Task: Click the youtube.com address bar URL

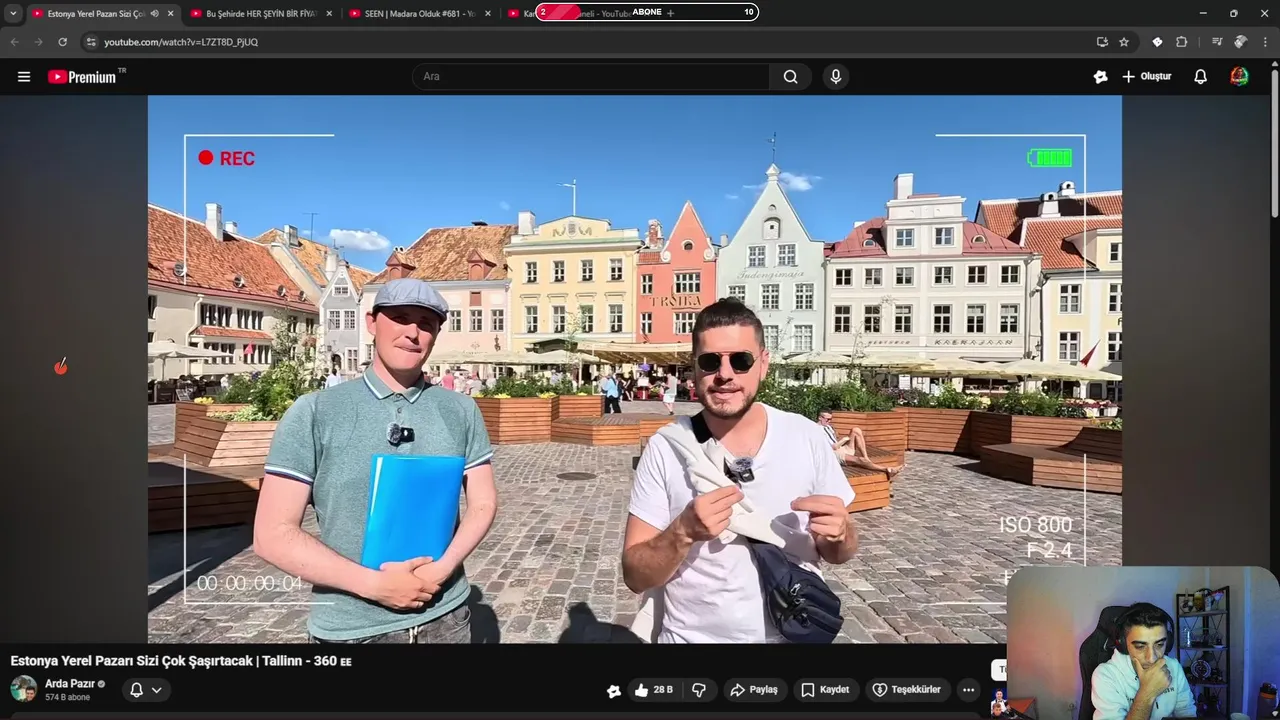Action: point(181,42)
